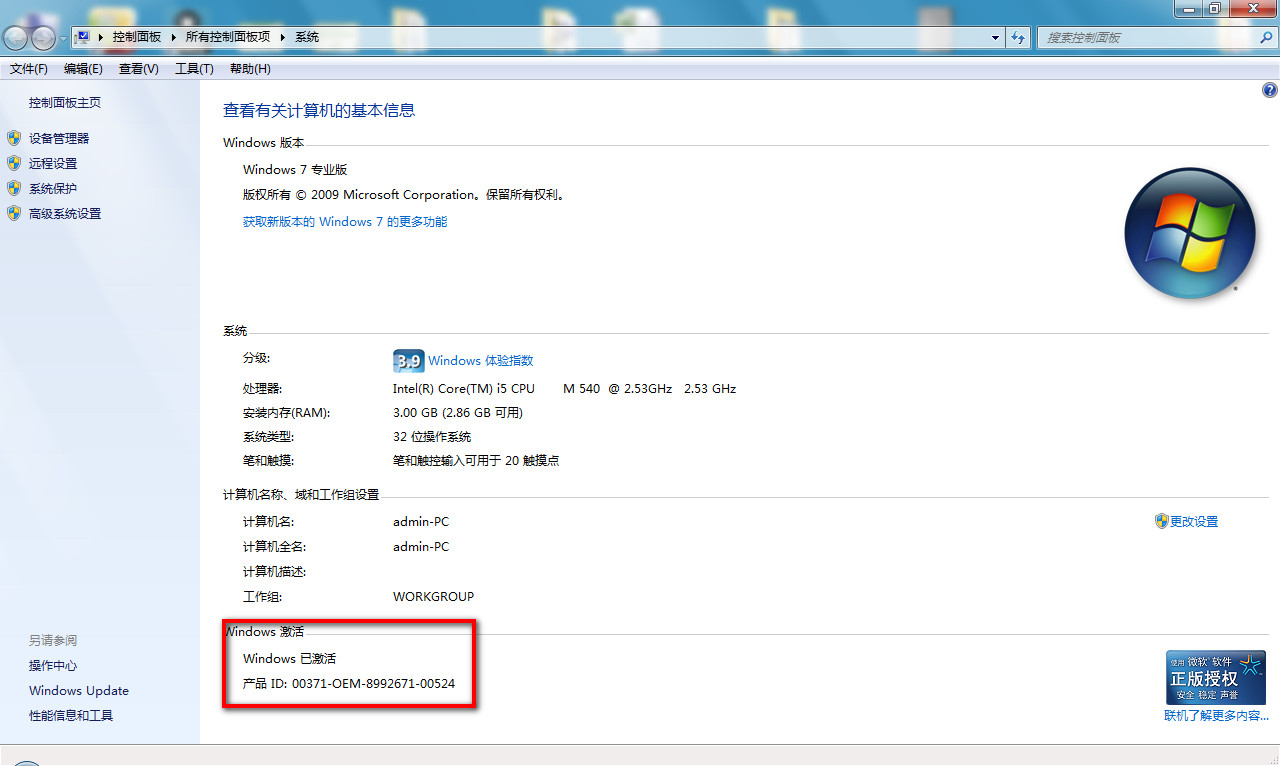Viewport: 1280px width, 766px height.
Task: Open the 编辑(E) menu
Action: (83, 69)
